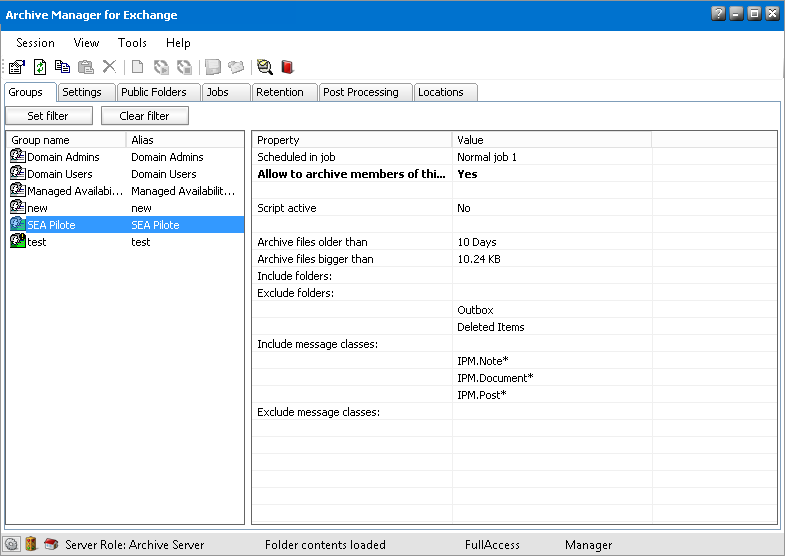Open the Tools menu
The height and width of the screenshot is (556, 785).
pos(132,43)
